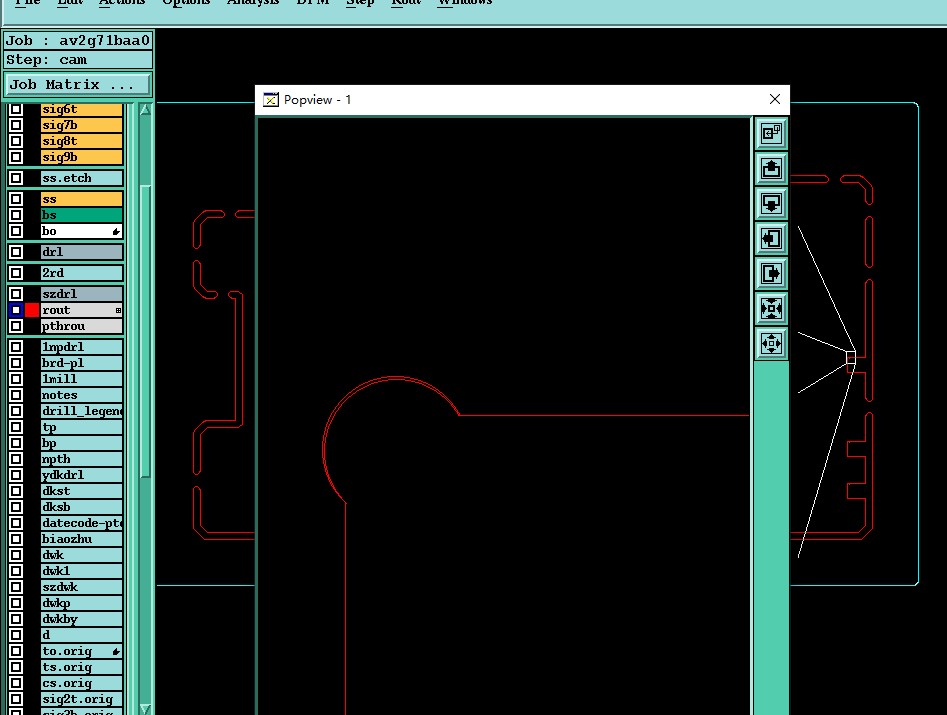
Task: Click the grid marker icon on the rout layer
Action: click(x=118, y=310)
